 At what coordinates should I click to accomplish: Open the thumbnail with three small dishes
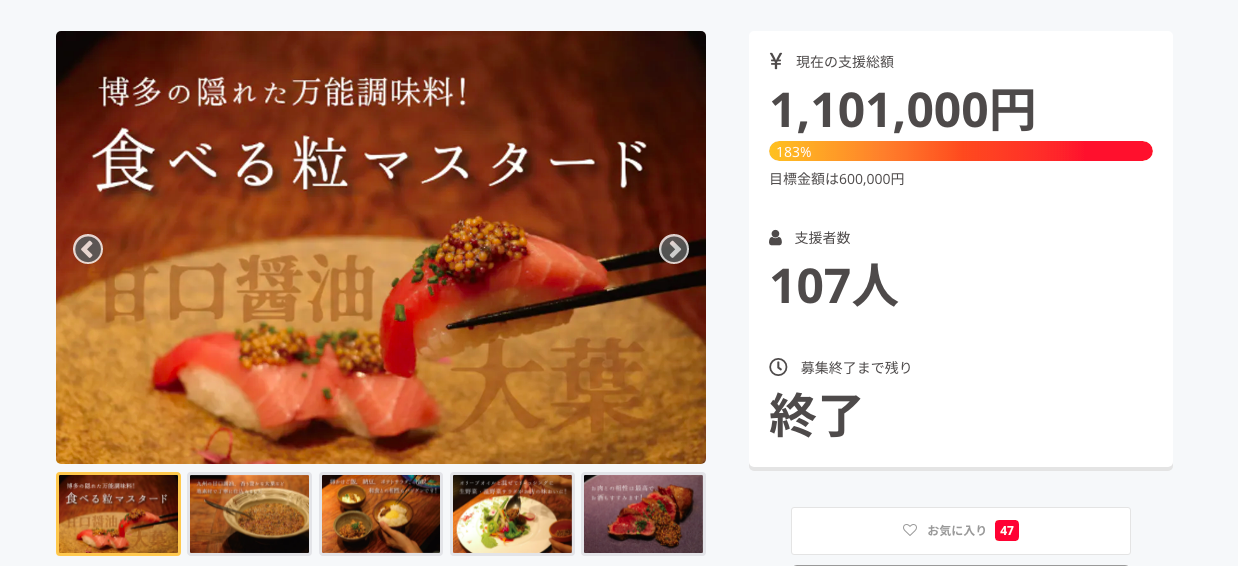(x=381, y=514)
